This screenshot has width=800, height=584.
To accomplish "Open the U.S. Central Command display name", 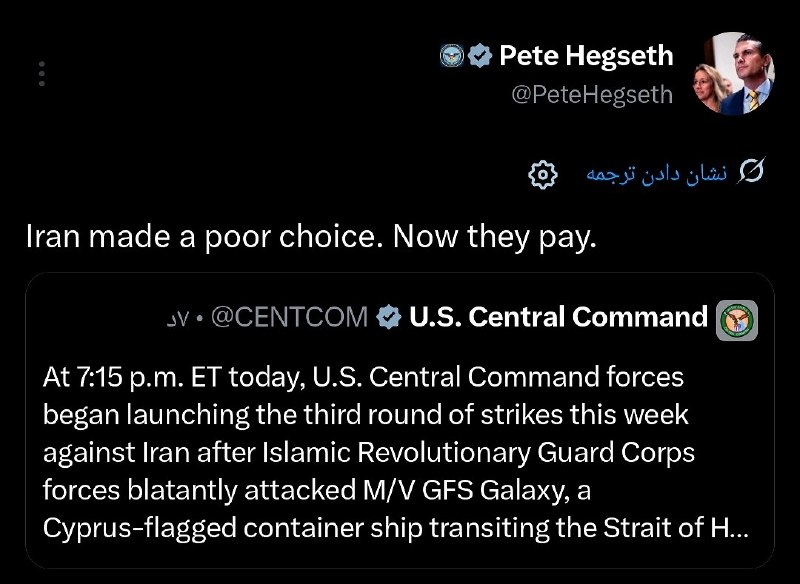I will click(x=559, y=317).
